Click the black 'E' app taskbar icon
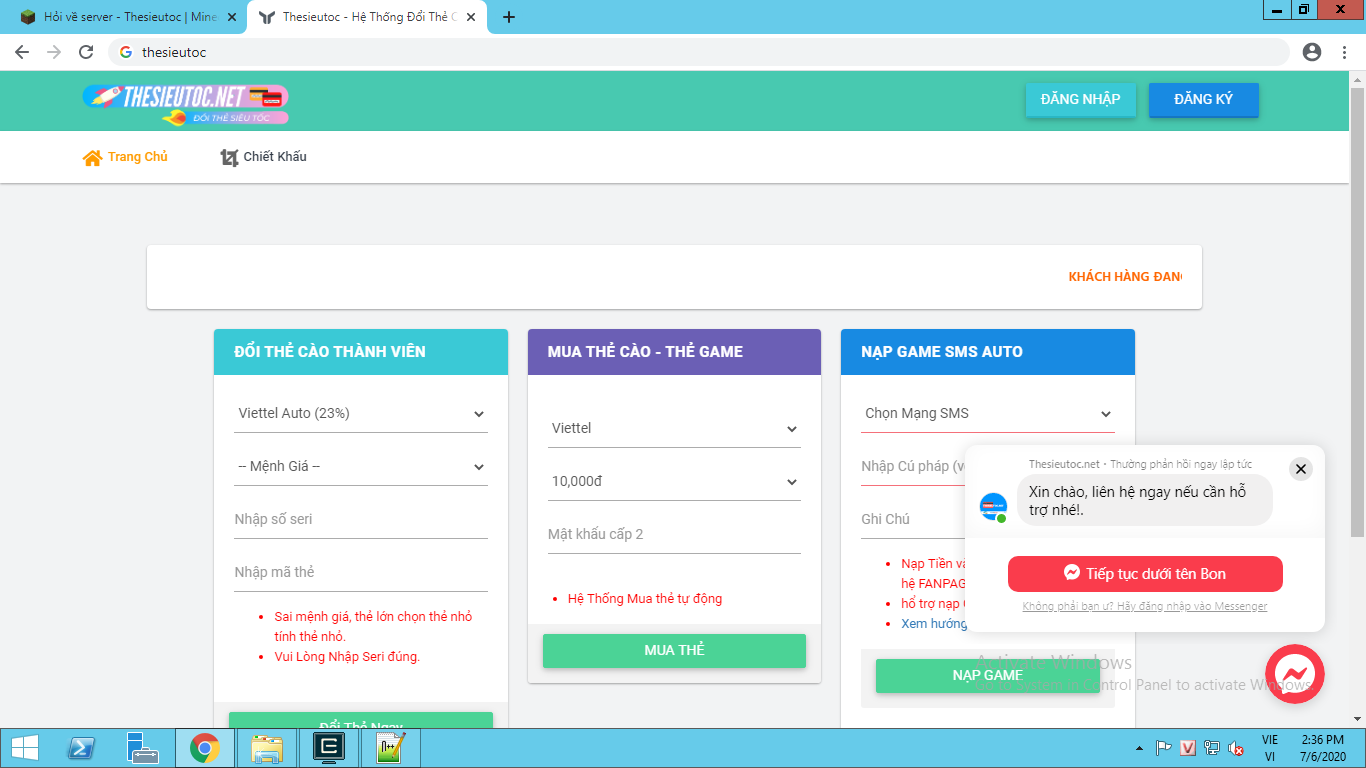The height and width of the screenshot is (768, 1366). [x=329, y=748]
